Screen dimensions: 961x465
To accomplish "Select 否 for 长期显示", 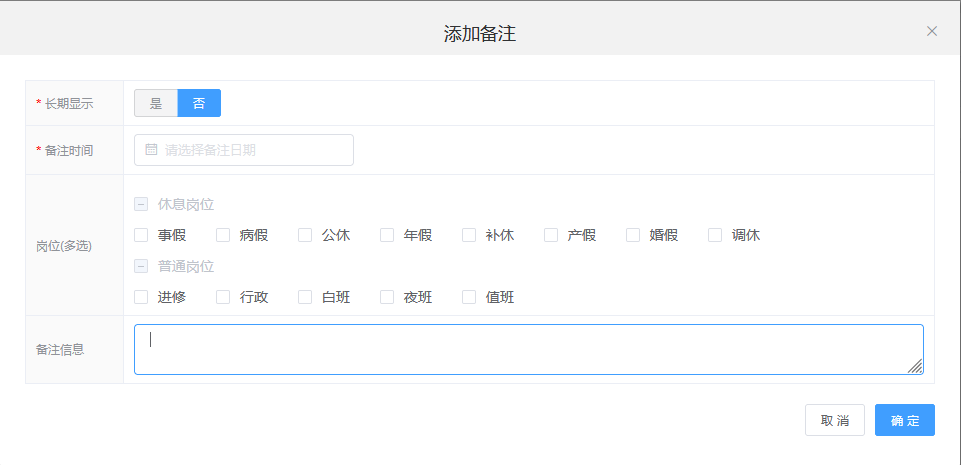I will click(199, 103).
